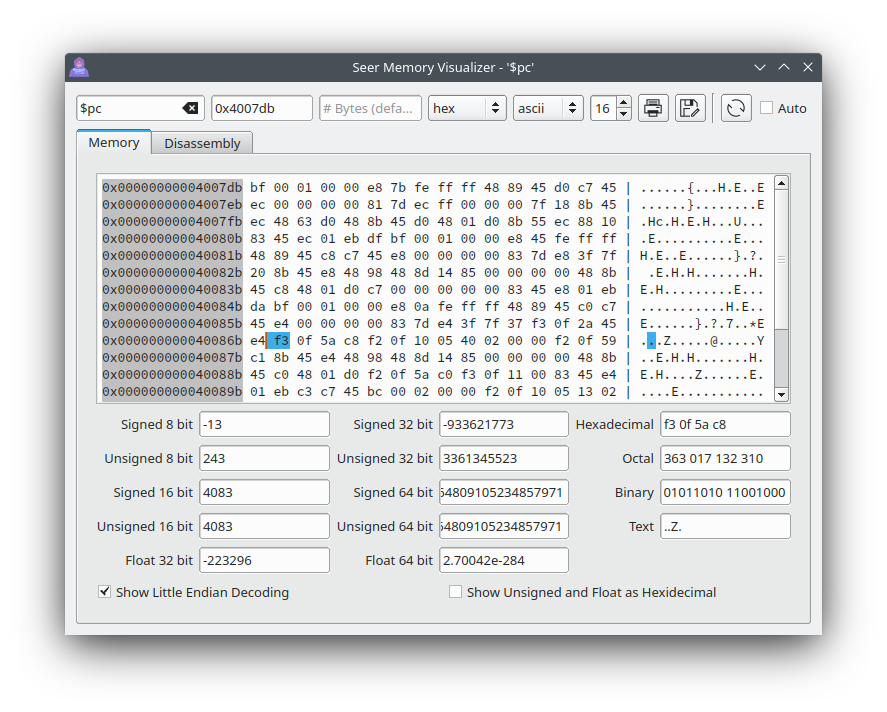Screen dimensions: 887x712
Task: Click address 0x000000000040086b
Action: click(172, 340)
